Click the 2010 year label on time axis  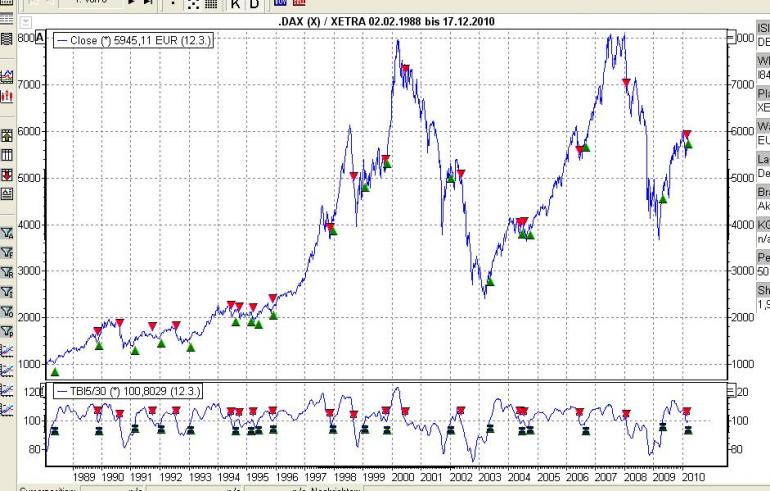click(x=693, y=477)
